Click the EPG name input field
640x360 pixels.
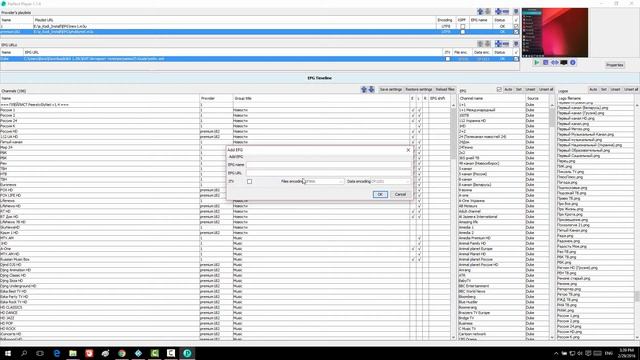point(329,164)
